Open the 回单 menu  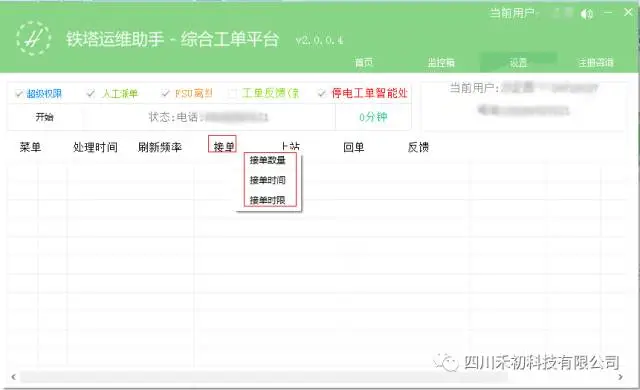tap(353, 147)
